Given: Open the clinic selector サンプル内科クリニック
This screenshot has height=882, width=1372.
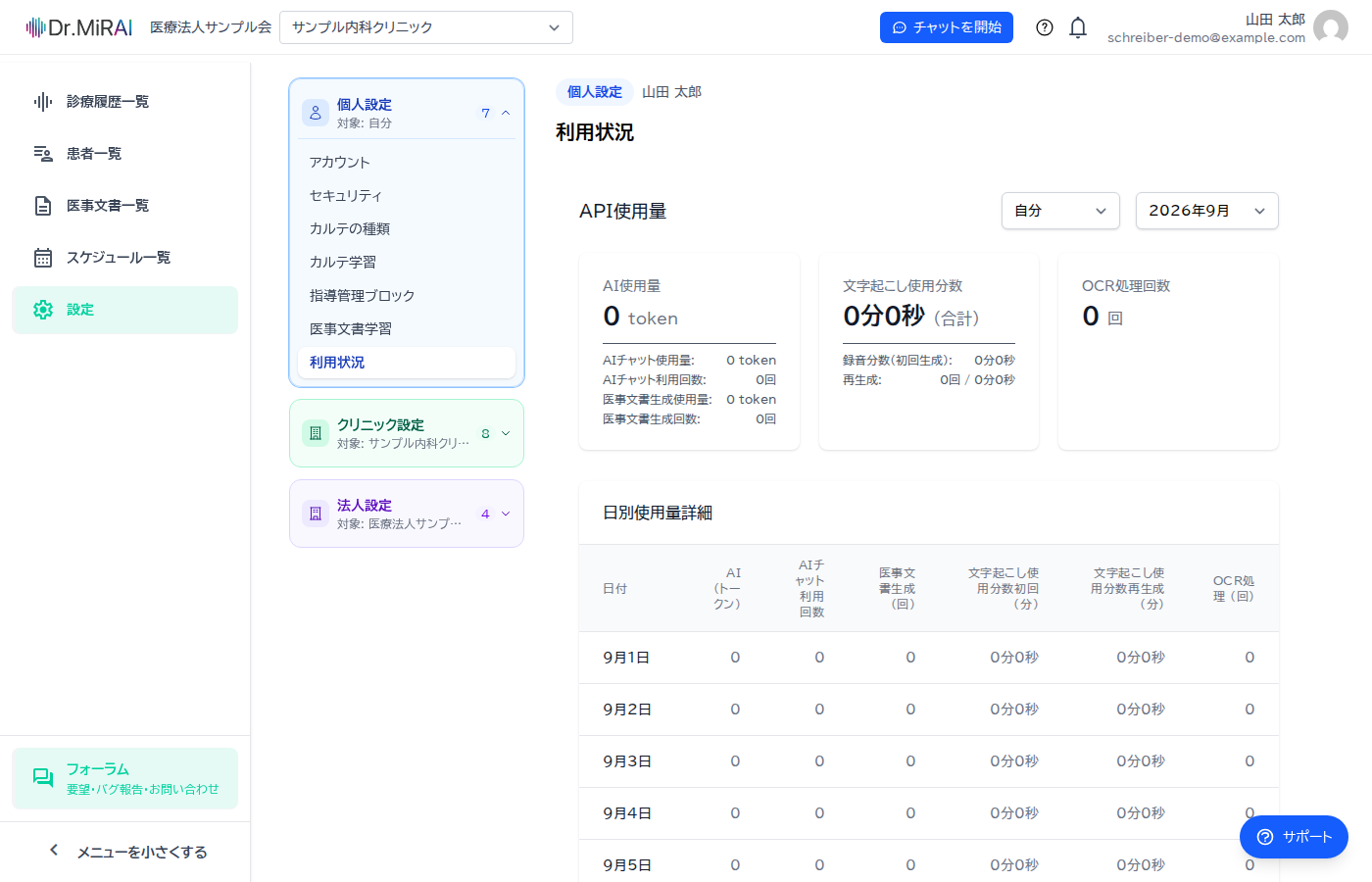Looking at the screenshot, I should [426, 27].
